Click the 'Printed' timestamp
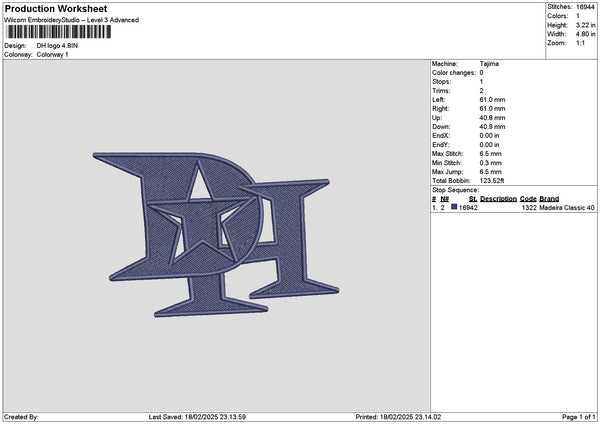Image resolution: width=600 pixels, height=424 pixels. (x=398, y=417)
